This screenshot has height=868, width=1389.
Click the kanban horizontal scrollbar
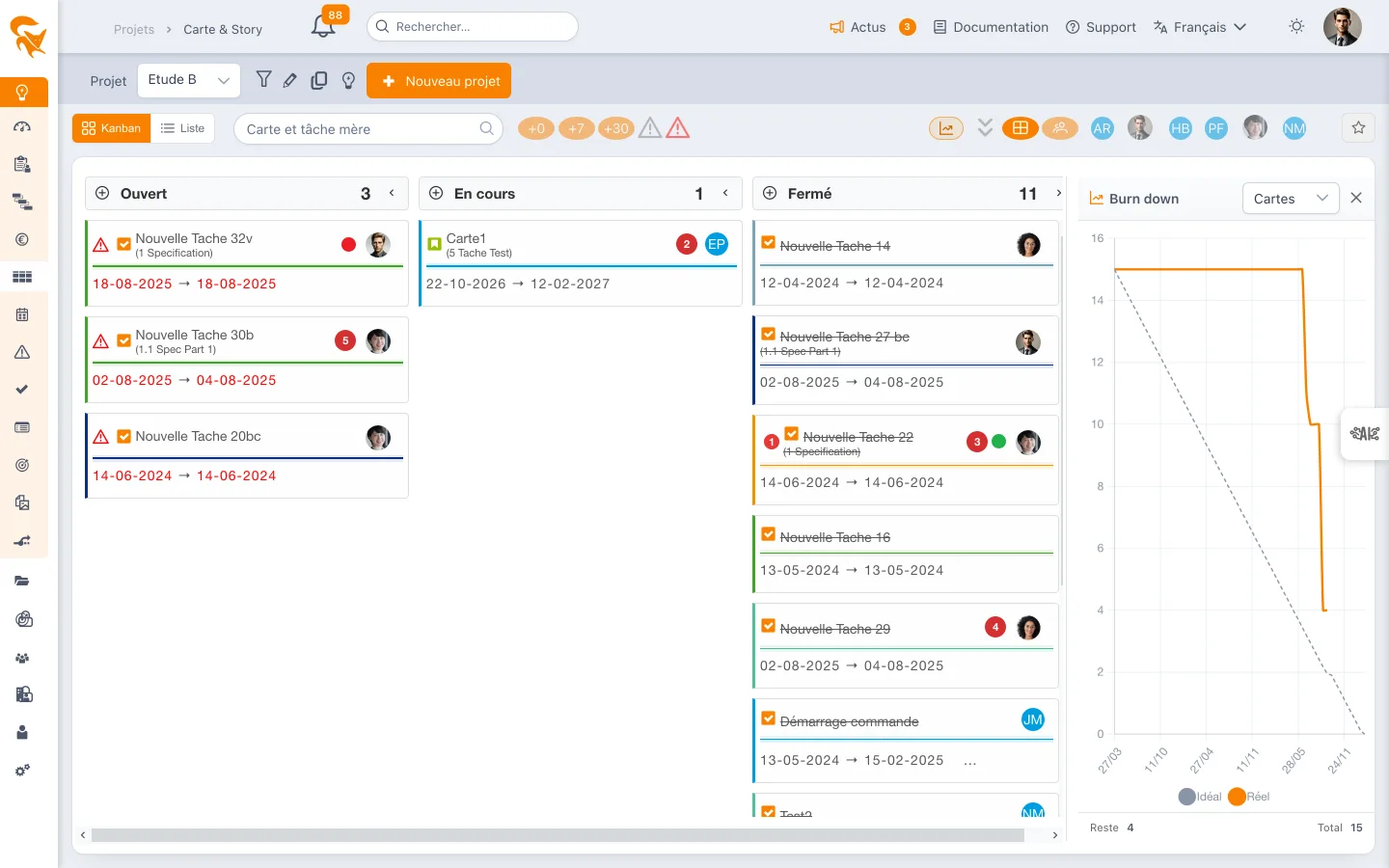(558, 835)
